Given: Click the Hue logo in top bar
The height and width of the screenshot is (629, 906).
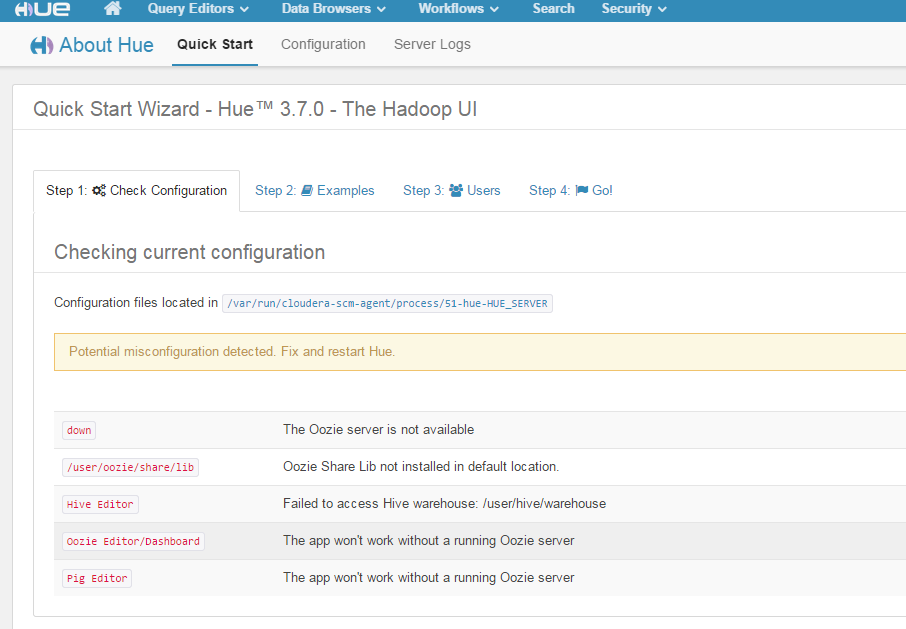Looking at the screenshot, I should pos(42,9).
